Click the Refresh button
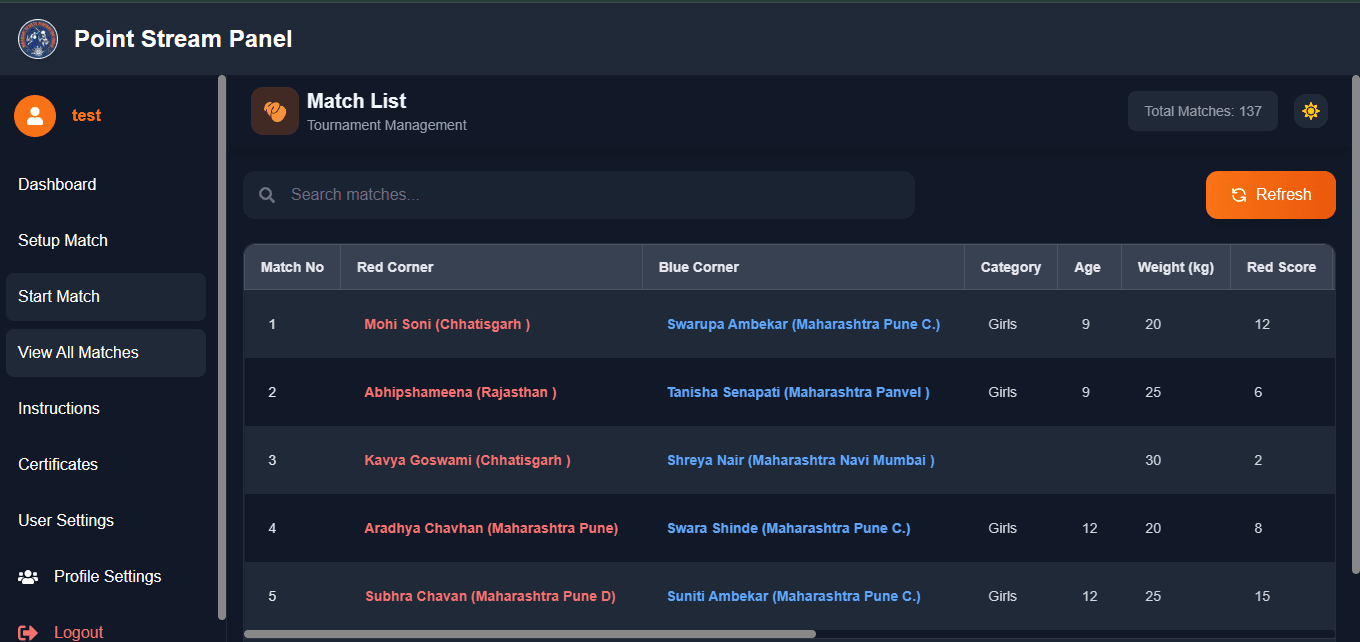The image size is (1360, 642). 1271,195
